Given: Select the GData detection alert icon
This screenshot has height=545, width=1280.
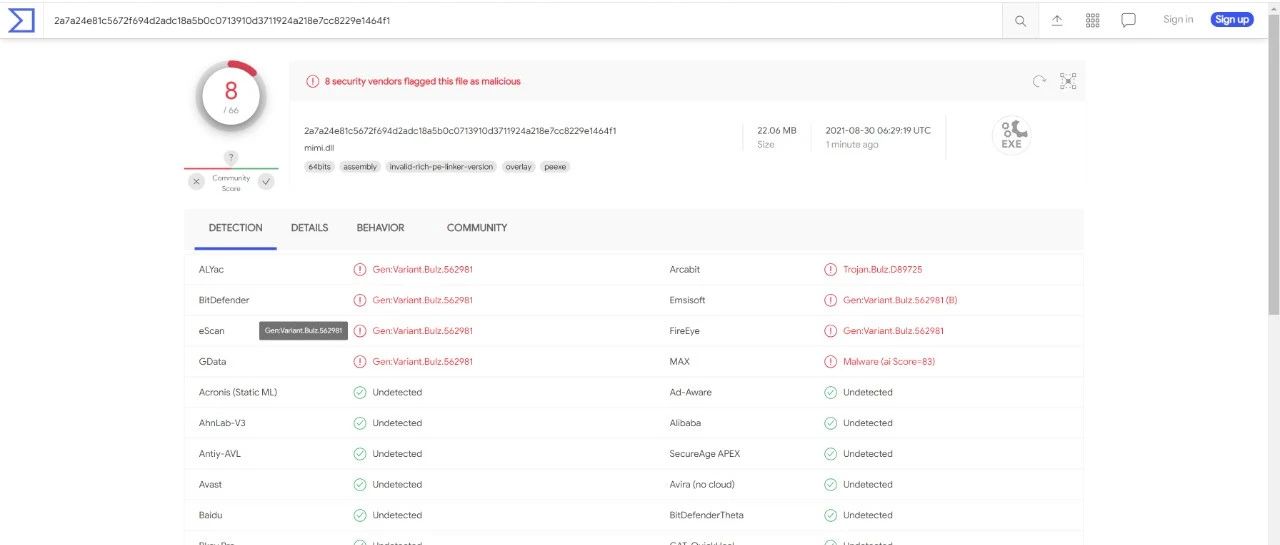Looking at the screenshot, I should coord(360,361).
